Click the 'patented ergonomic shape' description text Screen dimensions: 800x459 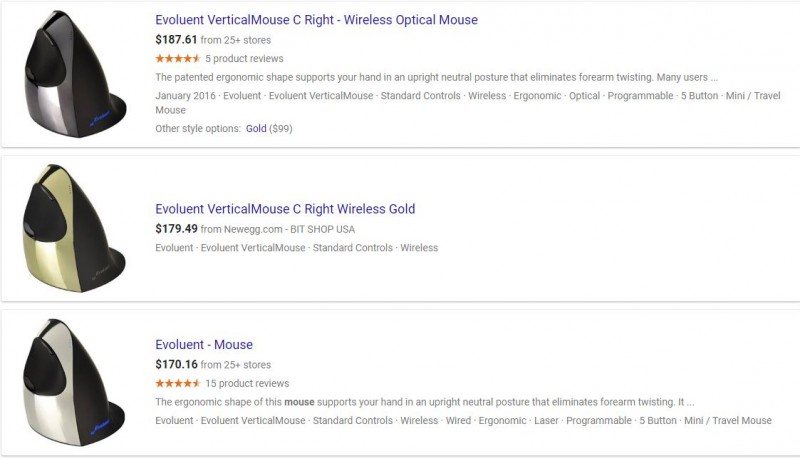tap(436, 78)
